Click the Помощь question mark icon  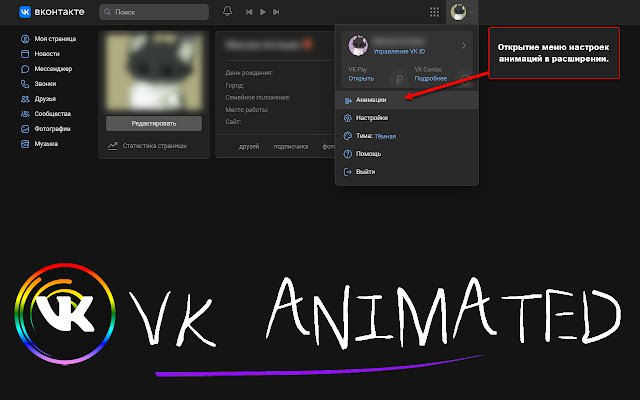click(x=348, y=154)
